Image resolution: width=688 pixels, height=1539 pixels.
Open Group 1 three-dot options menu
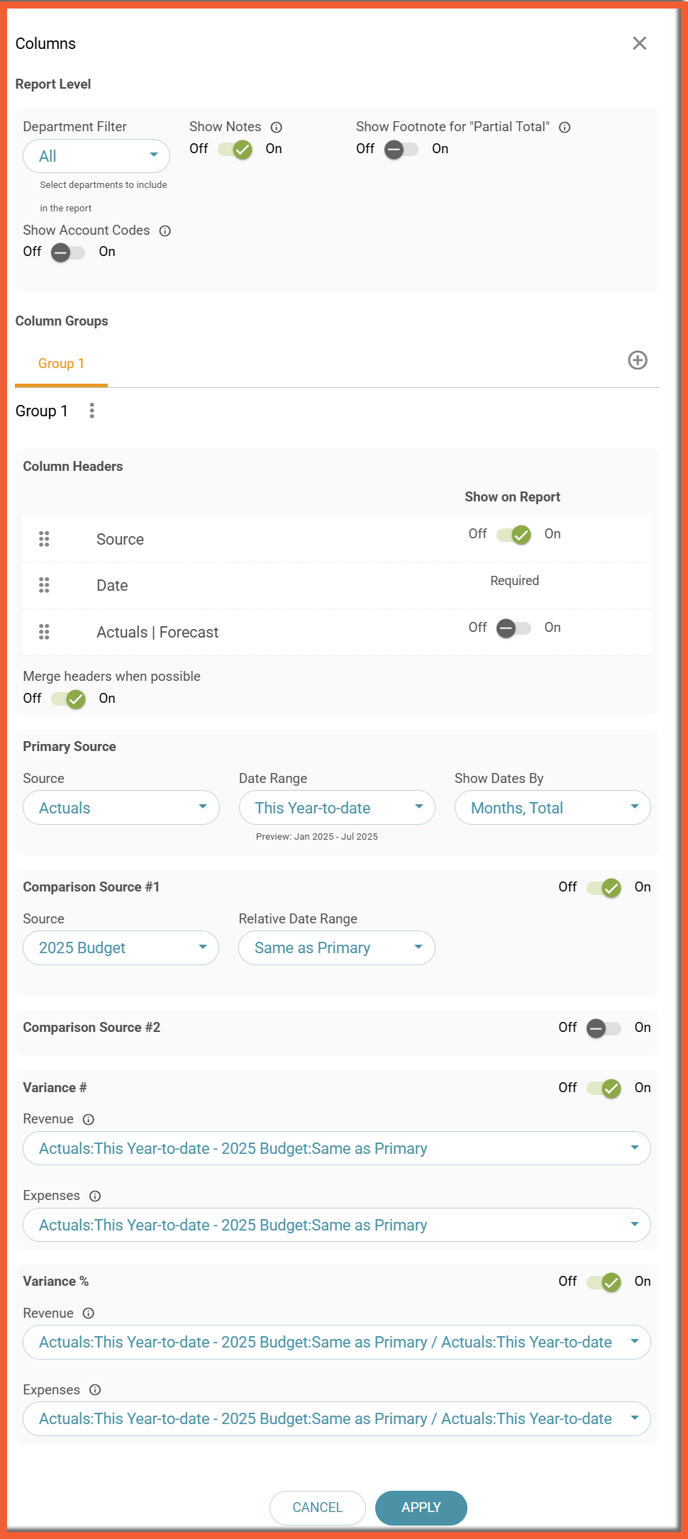tap(92, 411)
